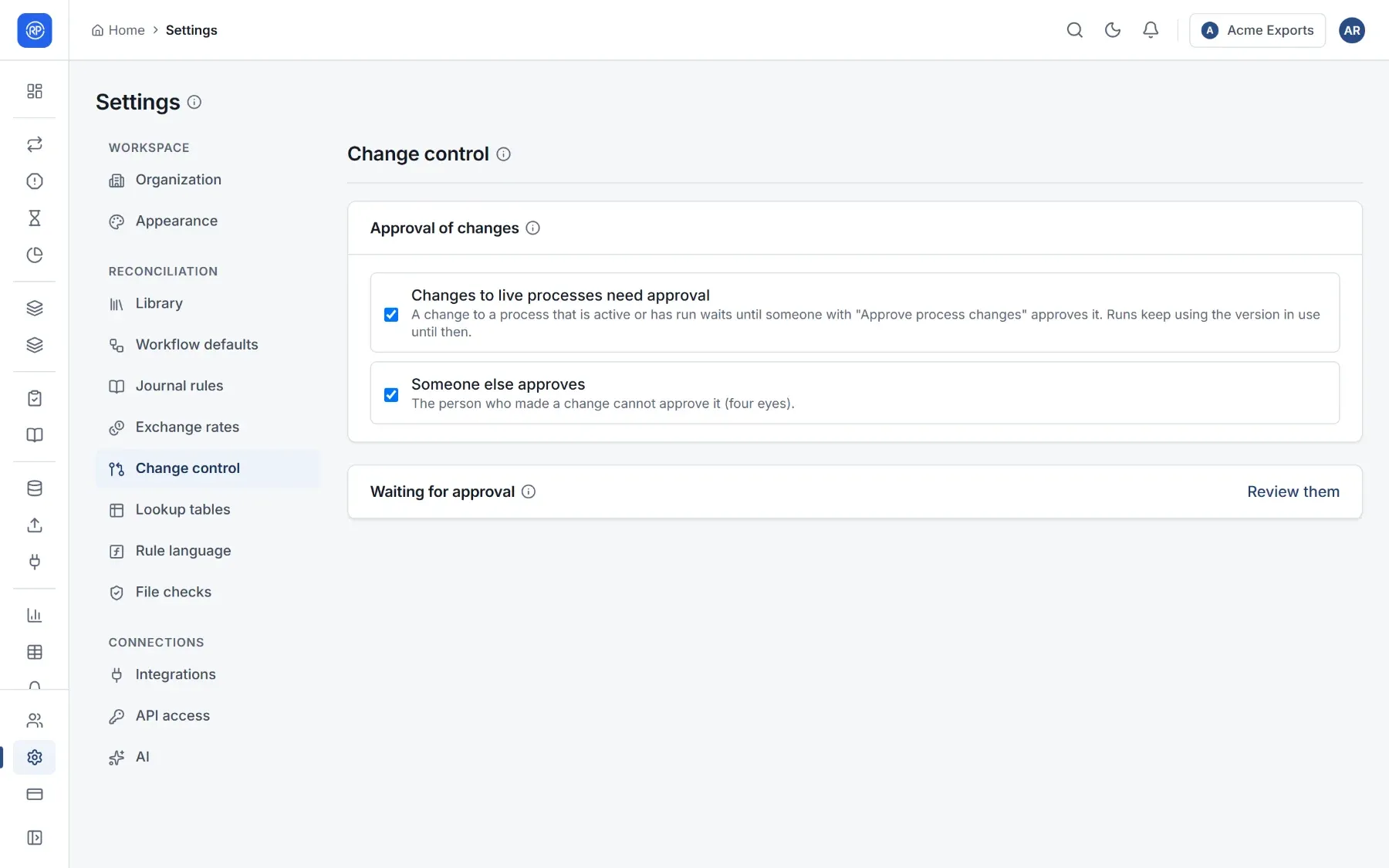Image resolution: width=1389 pixels, height=868 pixels.
Task: Open the hourglass icon in the left rail
Action: click(34, 218)
